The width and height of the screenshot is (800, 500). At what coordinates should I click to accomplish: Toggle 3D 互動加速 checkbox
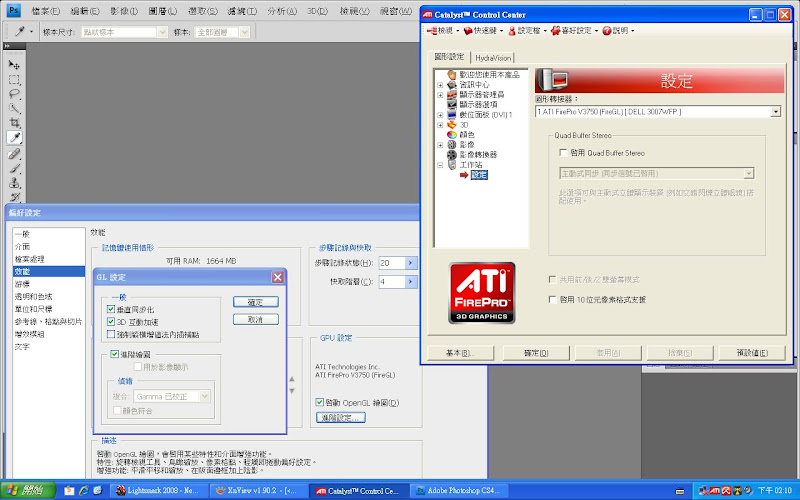[111, 322]
